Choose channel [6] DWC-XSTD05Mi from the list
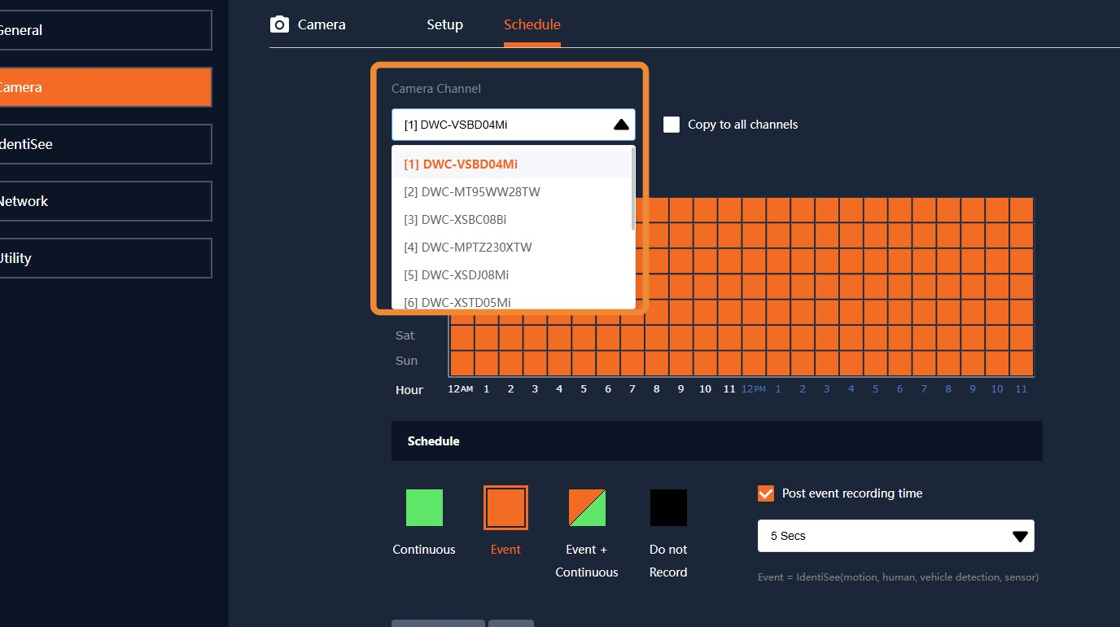The image size is (1120, 627). (511, 300)
